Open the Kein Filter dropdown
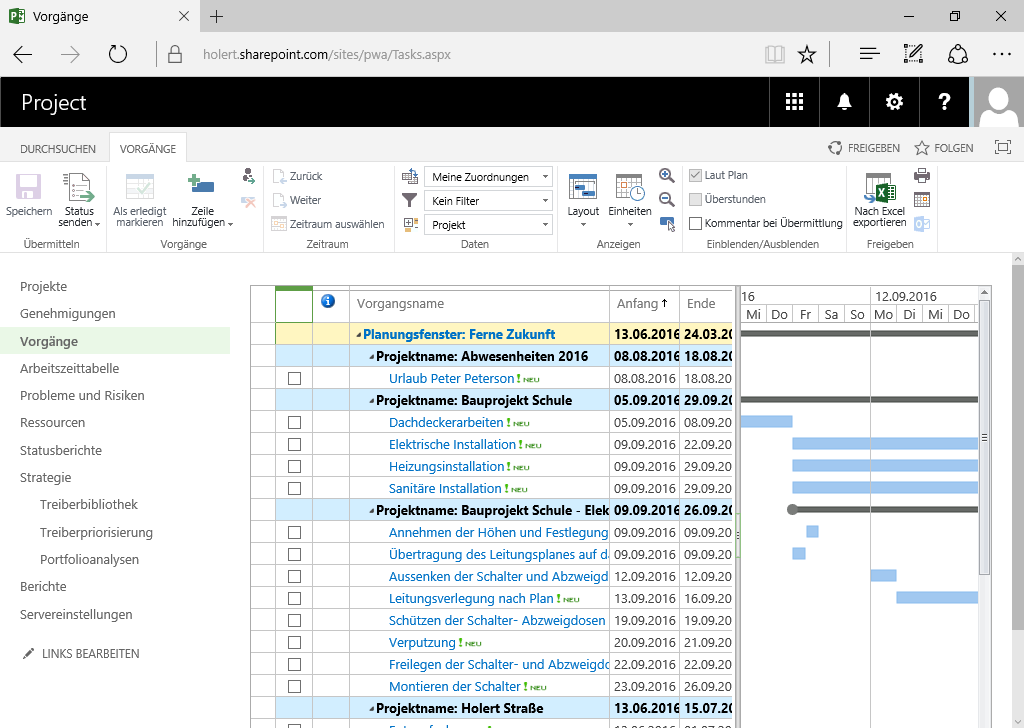 (x=488, y=201)
